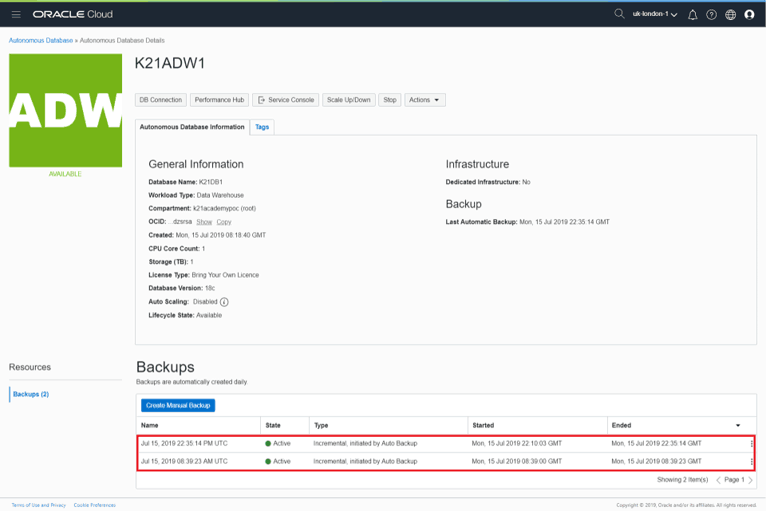This screenshot has height=511, width=766.
Task: Click the DB Connection button
Action: pos(161,100)
